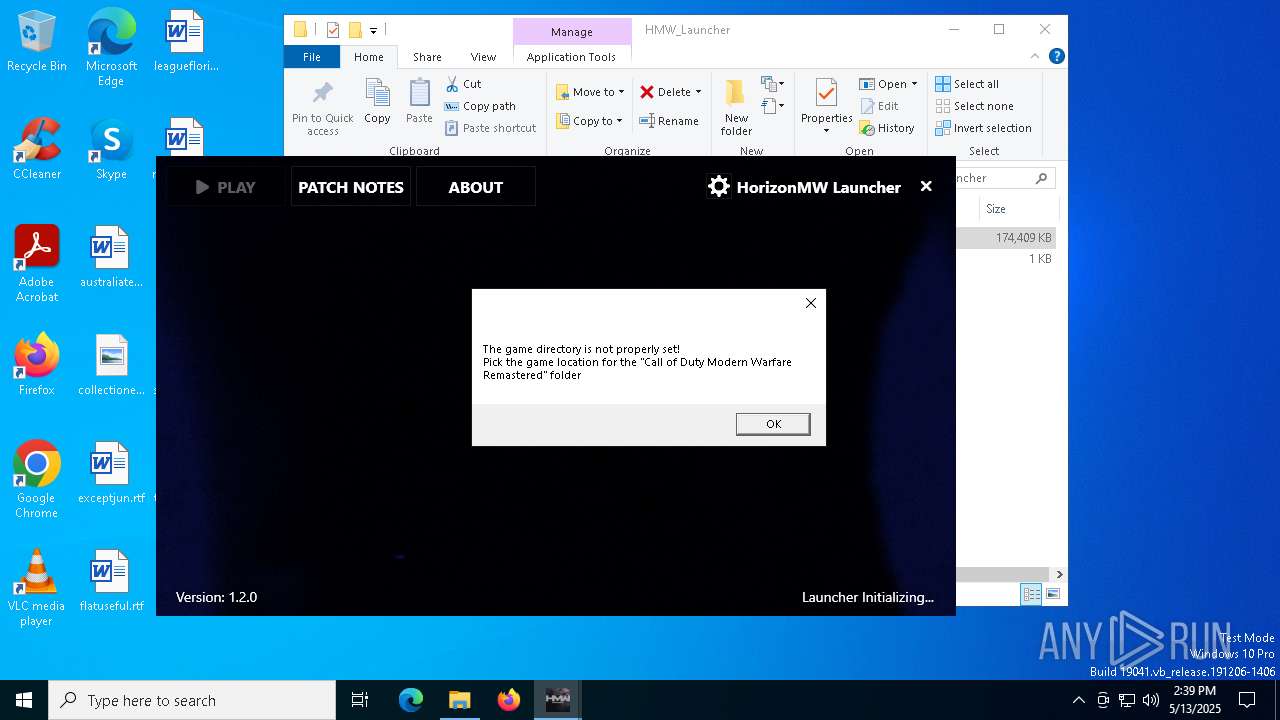The height and width of the screenshot is (720, 1280).
Task: Select the CCleaner desktop icon
Action: pyautogui.click(x=37, y=149)
